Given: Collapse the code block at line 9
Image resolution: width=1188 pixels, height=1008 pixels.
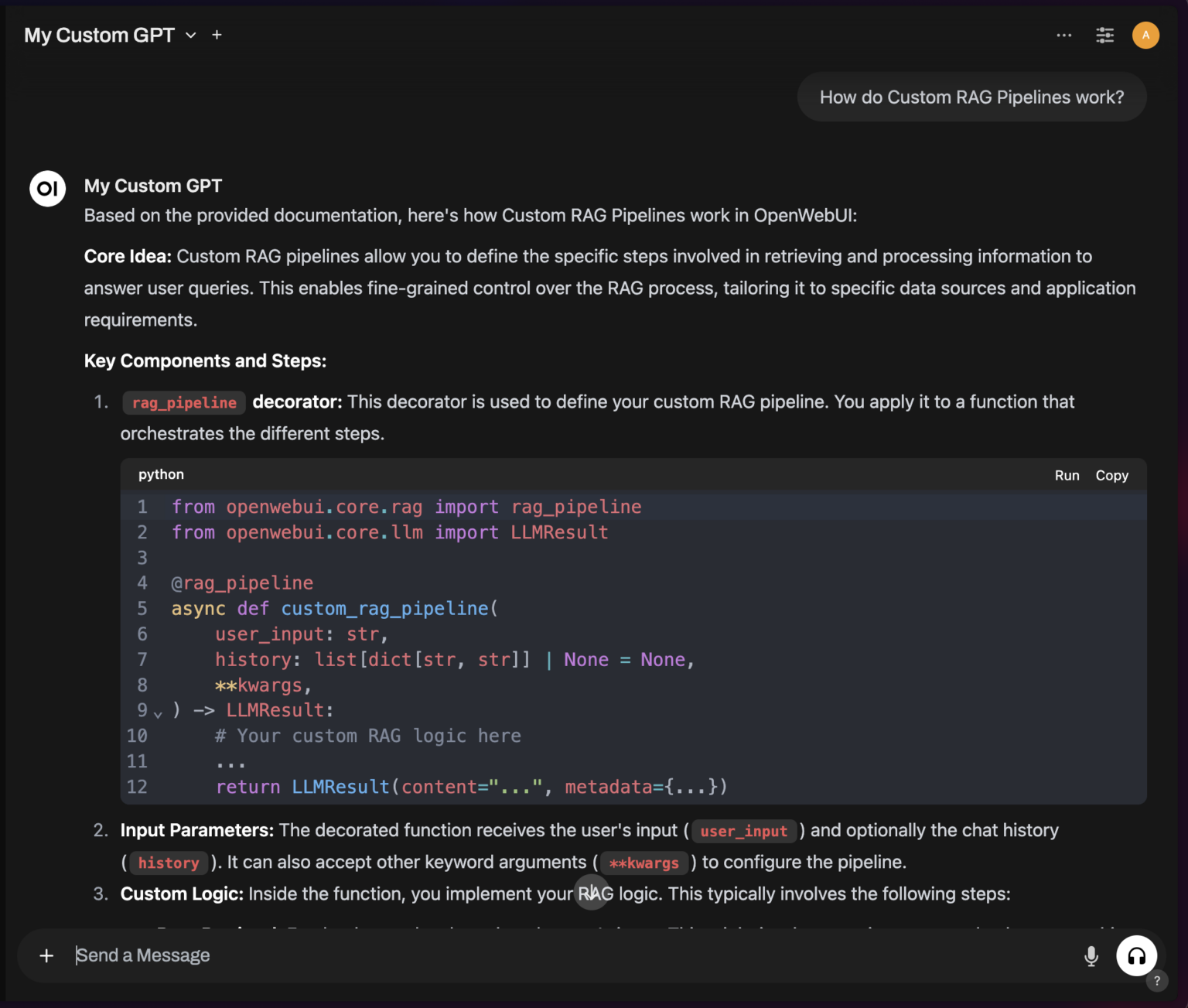Looking at the screenshot, I should [159, 713].
